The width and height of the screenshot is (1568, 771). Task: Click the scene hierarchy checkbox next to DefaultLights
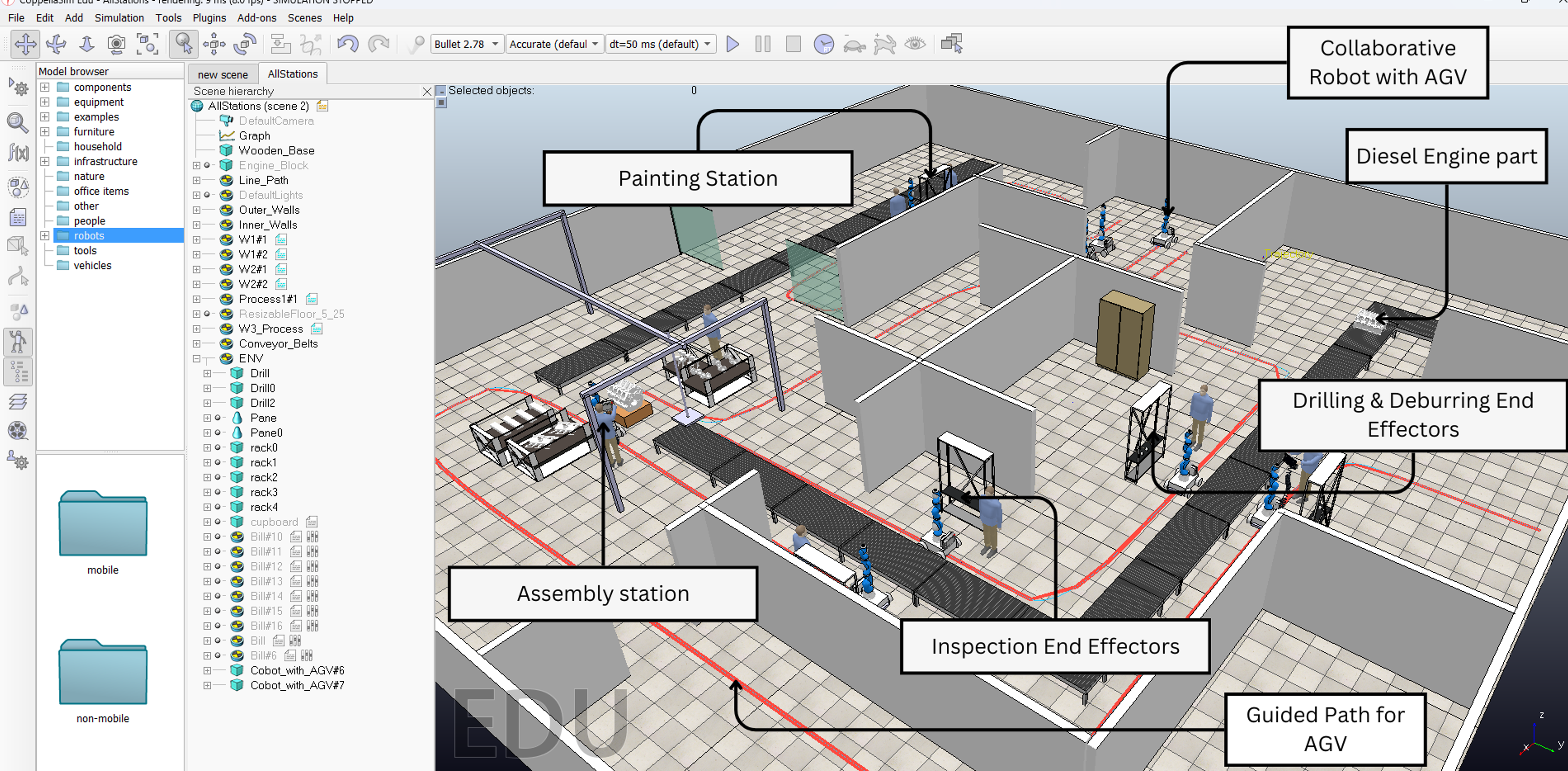[207, 195]
